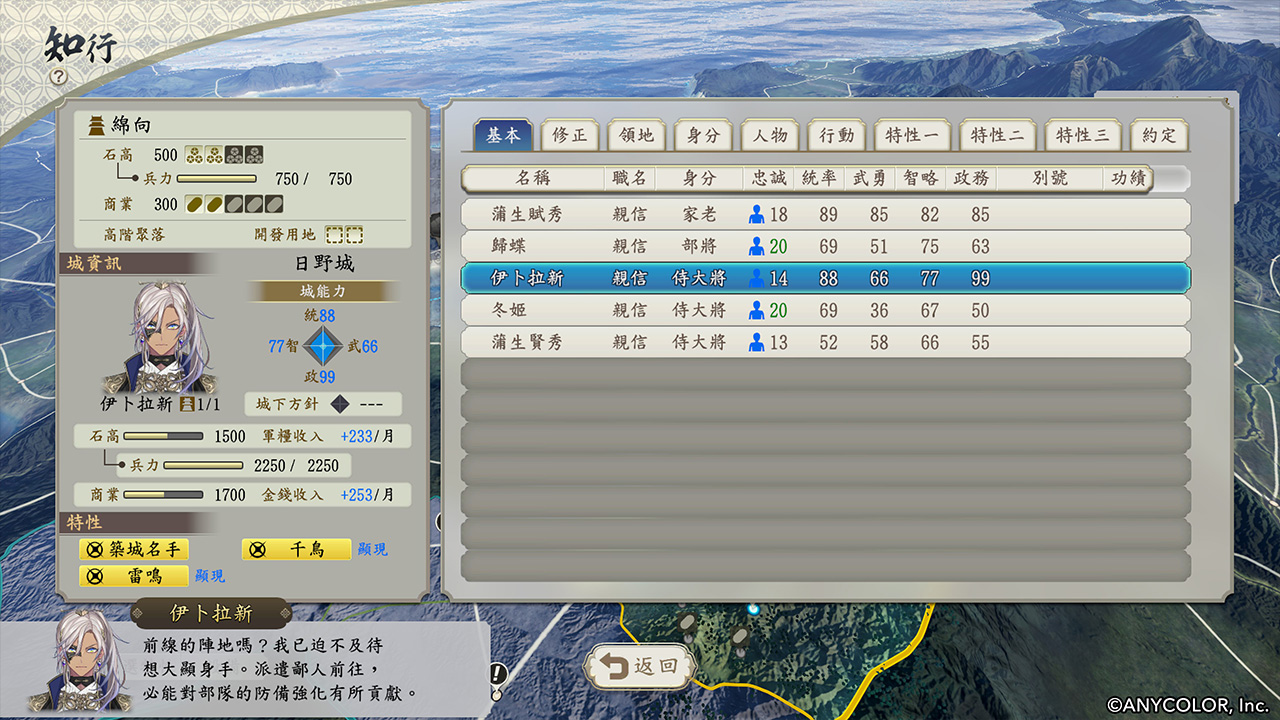This screenshot has width=1280, height=720.
Task: Click the castle icon beside 綿向
Action: coord(97,125)
